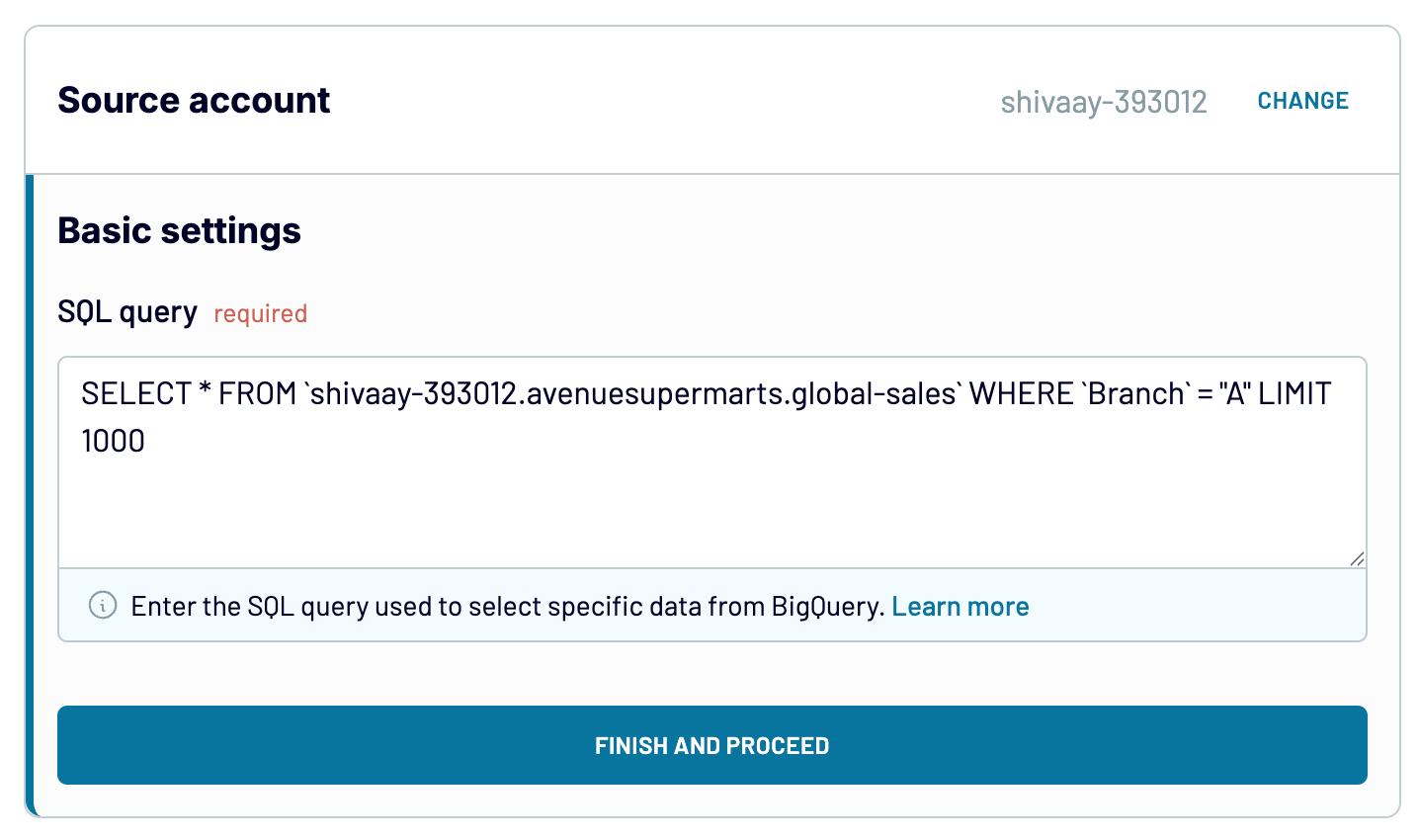Click the red "required" label next to SQL query
Screen dimensions: 1419x840
pos(260,313)
